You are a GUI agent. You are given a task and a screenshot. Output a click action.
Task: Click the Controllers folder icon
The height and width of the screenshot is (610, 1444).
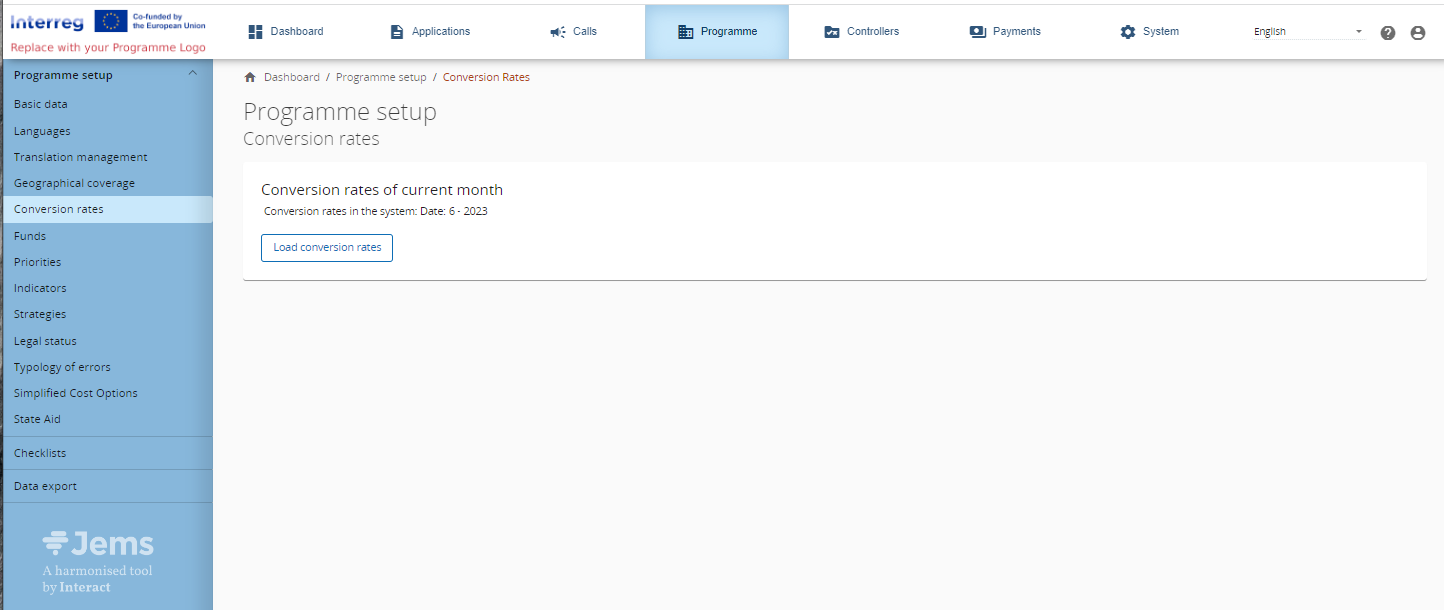pyautogui.click(x=832, y=32)
